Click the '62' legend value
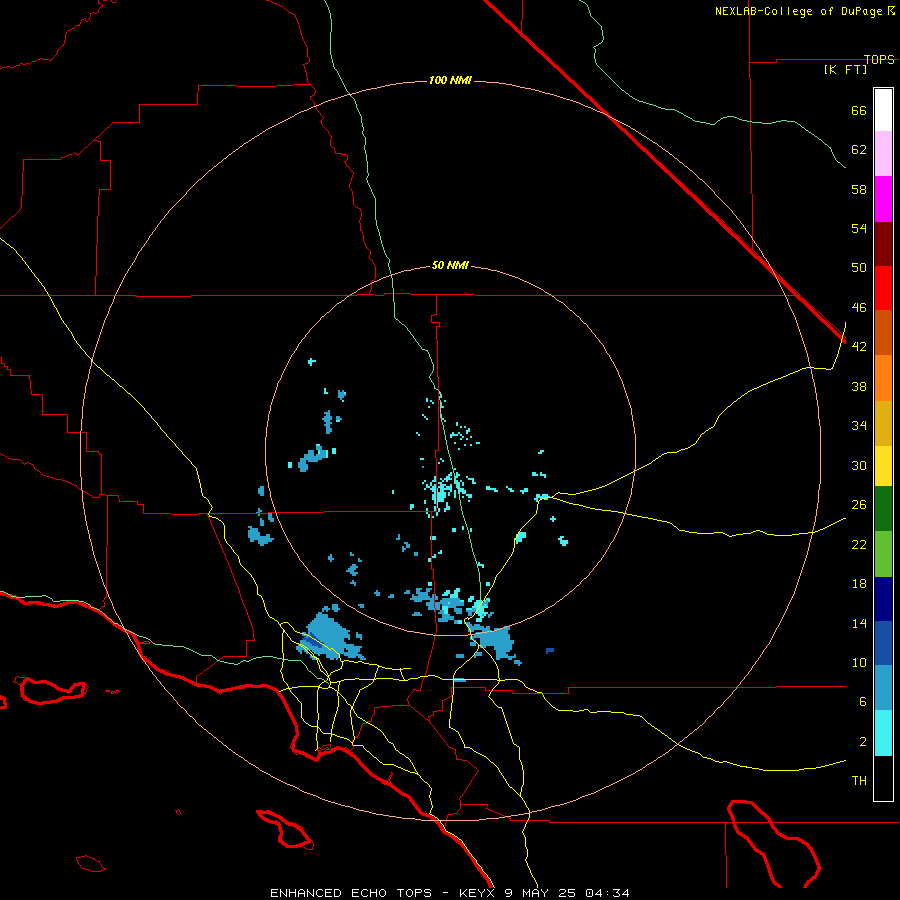This screenshot has width=900, height=900. [x=859, y=150]
